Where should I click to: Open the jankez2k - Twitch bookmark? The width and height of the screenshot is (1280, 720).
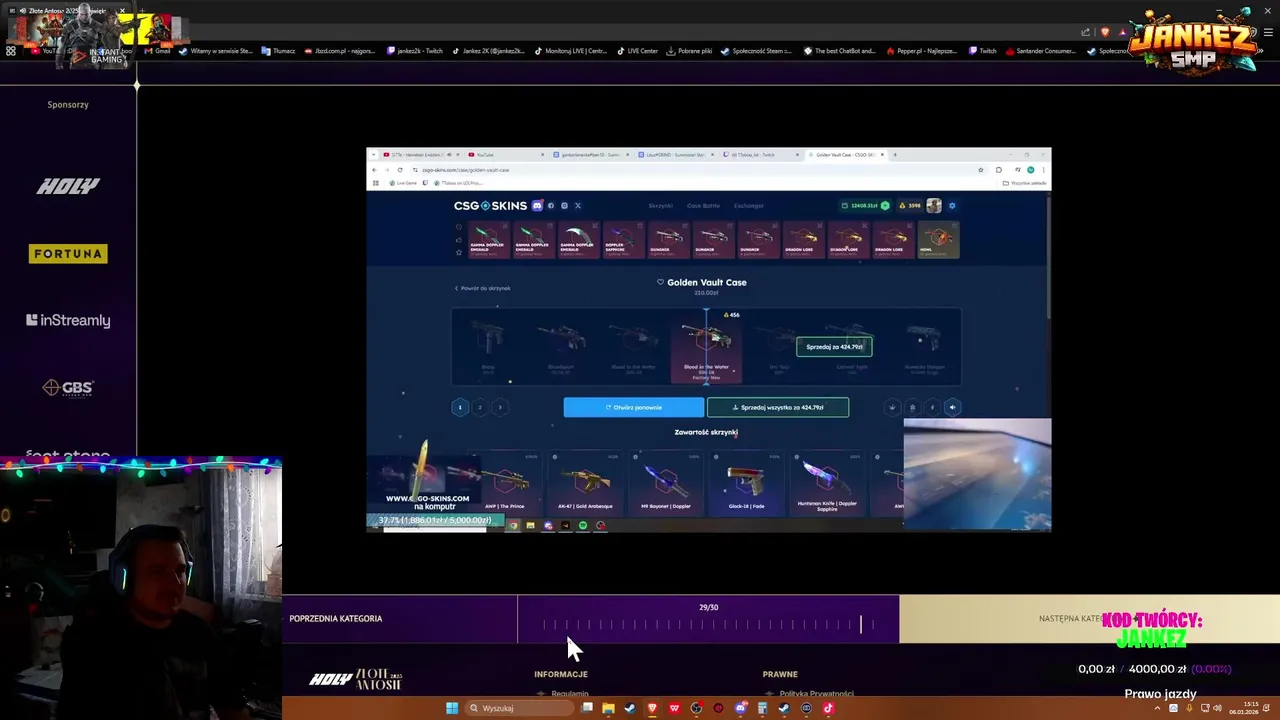pyautogui.click(x=415, y=51)
